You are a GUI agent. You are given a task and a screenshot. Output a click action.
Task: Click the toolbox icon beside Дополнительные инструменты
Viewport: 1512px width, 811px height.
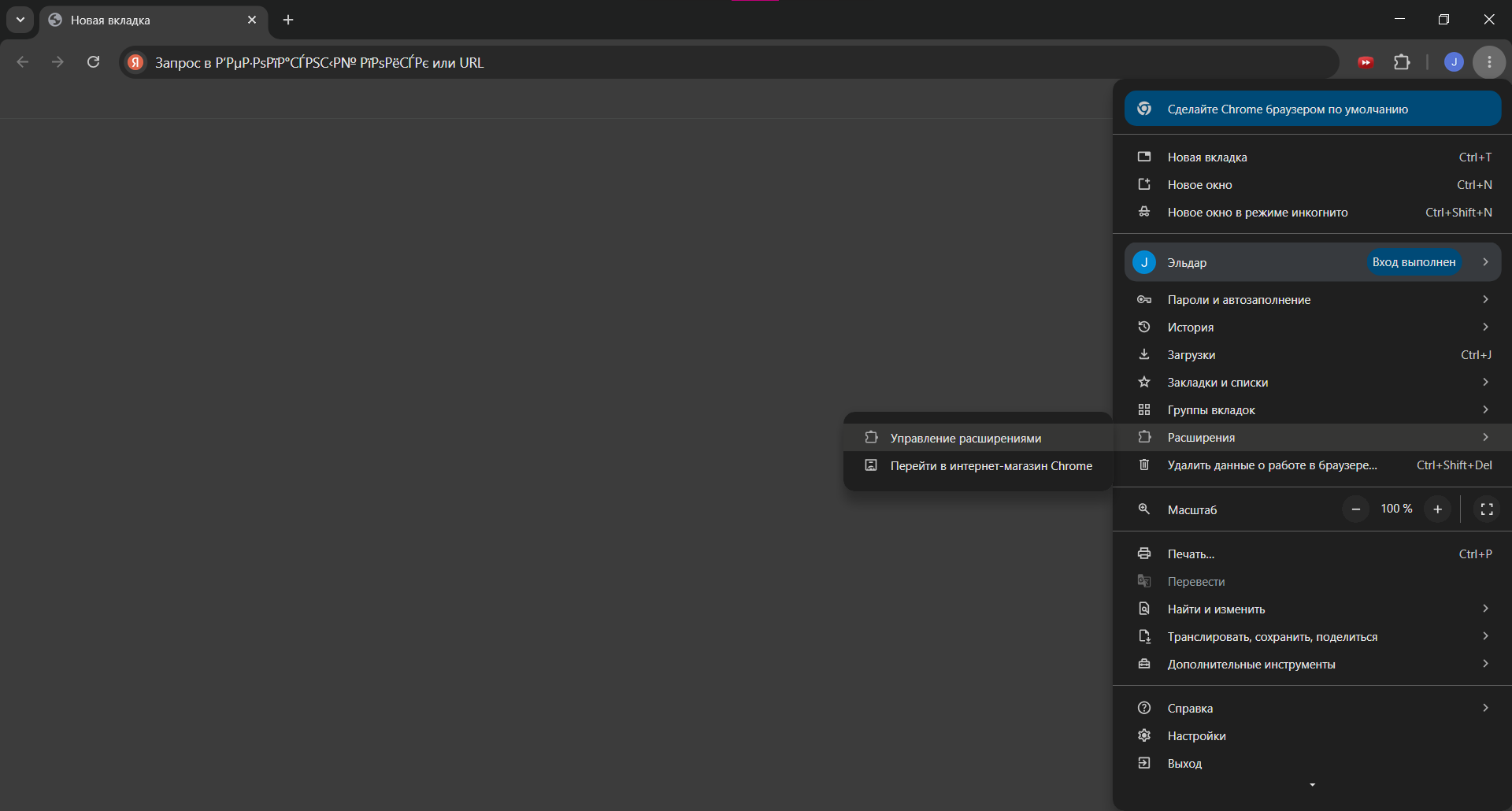point(1144,664)
